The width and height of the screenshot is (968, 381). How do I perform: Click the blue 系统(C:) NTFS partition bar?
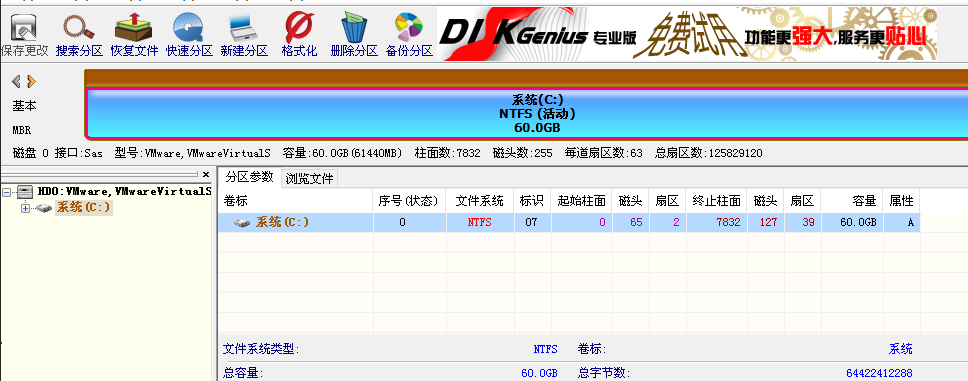point(527,114)
